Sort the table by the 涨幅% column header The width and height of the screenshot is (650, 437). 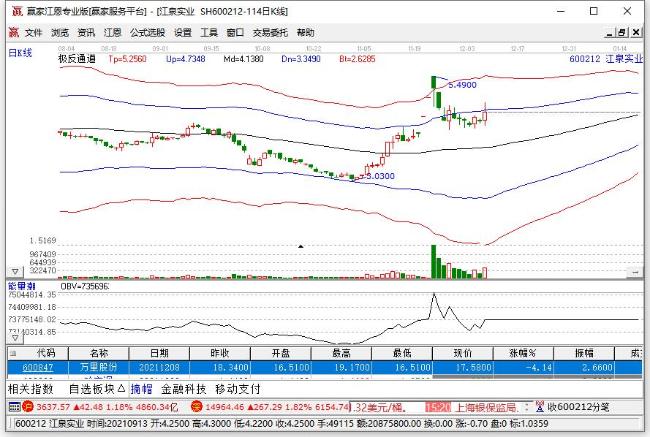coord(523,353)
